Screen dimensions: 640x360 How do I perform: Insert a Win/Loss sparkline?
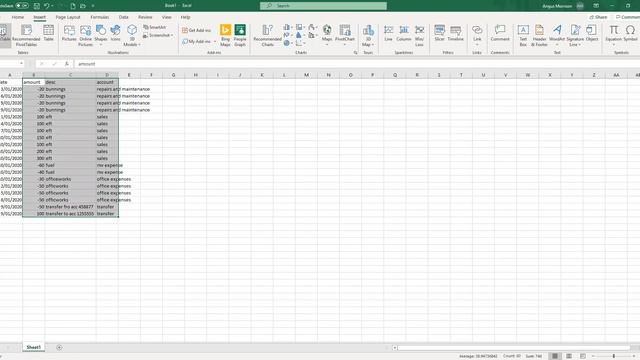click(419, 36)
